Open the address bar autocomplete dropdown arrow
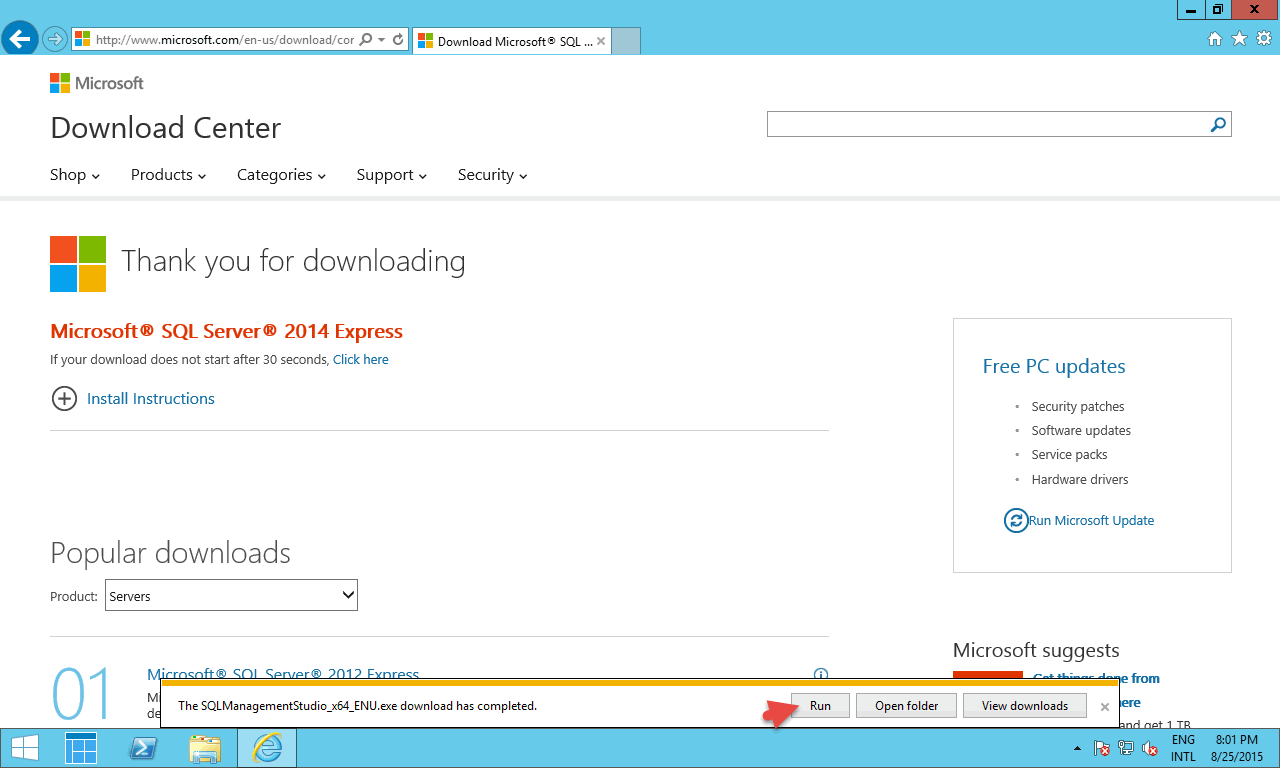Image resolution: width=1280 pixels, height=768 pixels. pos(382,40)
